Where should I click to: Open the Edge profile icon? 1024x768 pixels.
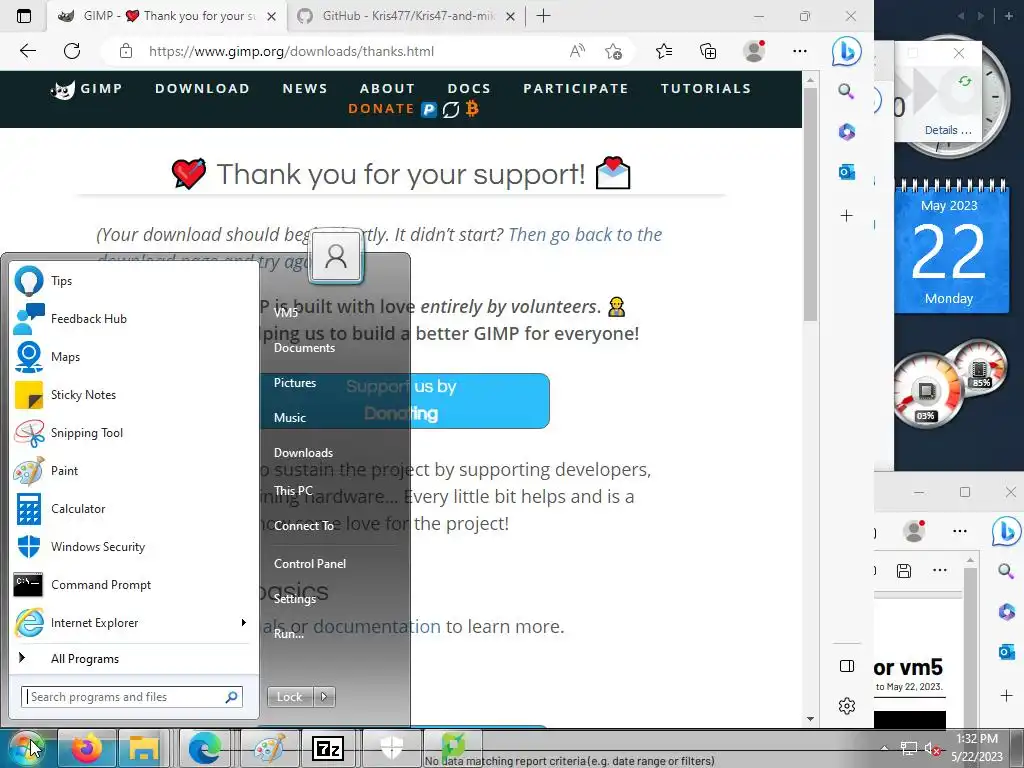tap(754, 51)
